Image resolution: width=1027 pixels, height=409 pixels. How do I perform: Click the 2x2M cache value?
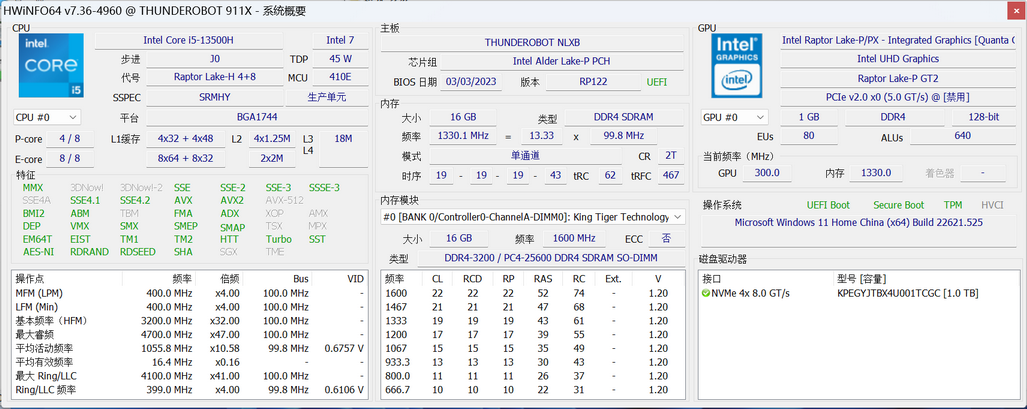click(272, 159)
